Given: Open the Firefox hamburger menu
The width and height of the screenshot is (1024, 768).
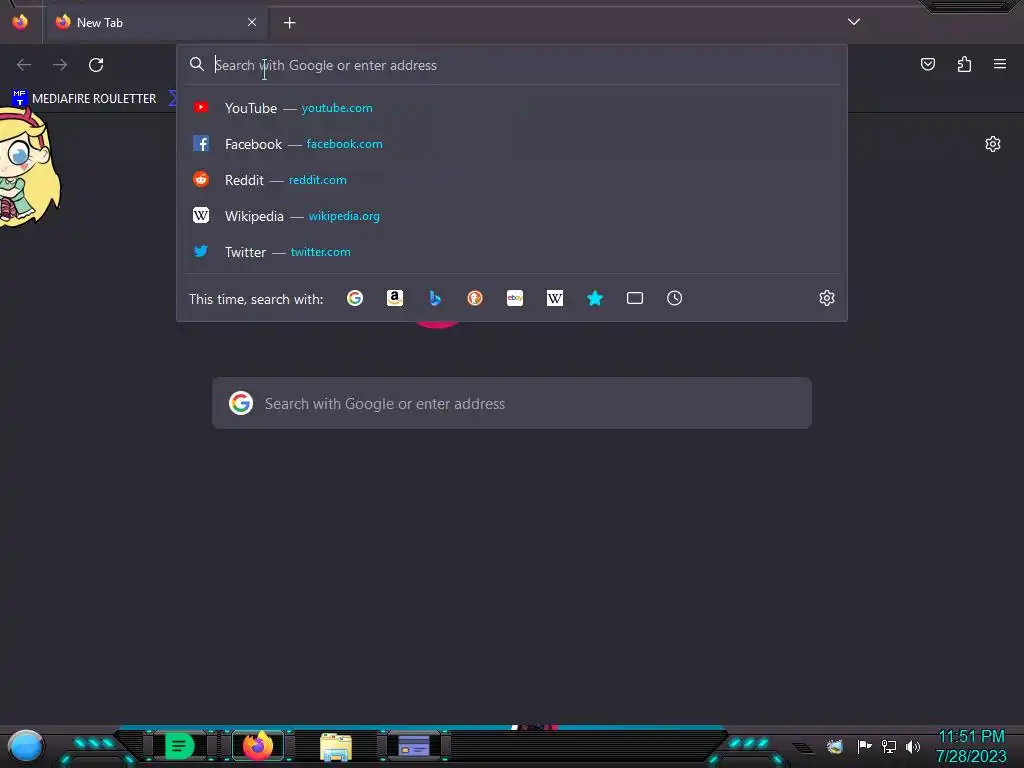Looking at the screenshot, I should (x=1000, y=64).
